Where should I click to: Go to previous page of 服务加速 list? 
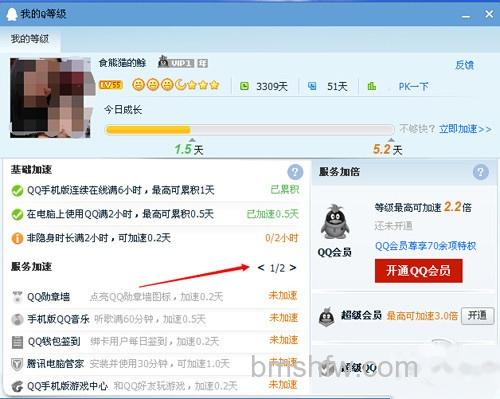point(261,268)
